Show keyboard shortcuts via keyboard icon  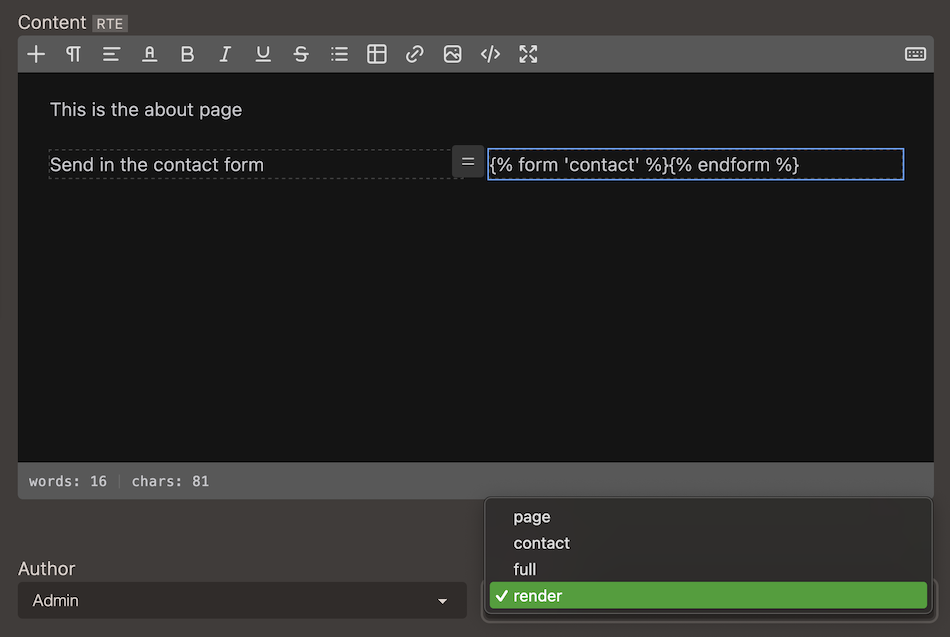915,54
